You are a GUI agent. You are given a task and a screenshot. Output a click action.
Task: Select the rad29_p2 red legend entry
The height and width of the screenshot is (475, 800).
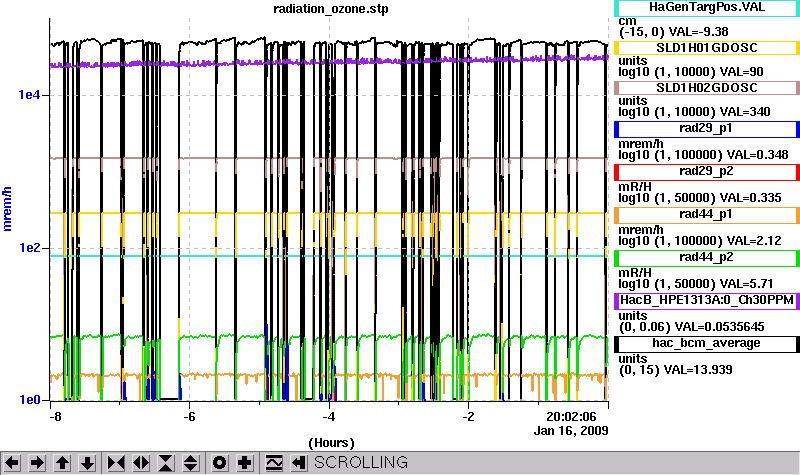[707, 172]
